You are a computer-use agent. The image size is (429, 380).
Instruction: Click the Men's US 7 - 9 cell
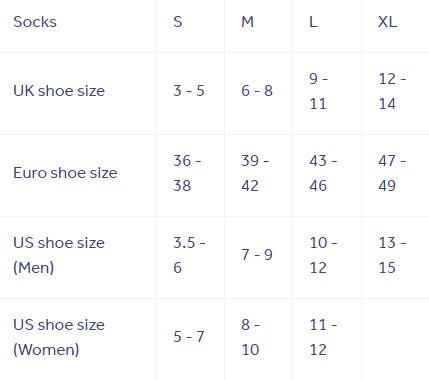257,255
